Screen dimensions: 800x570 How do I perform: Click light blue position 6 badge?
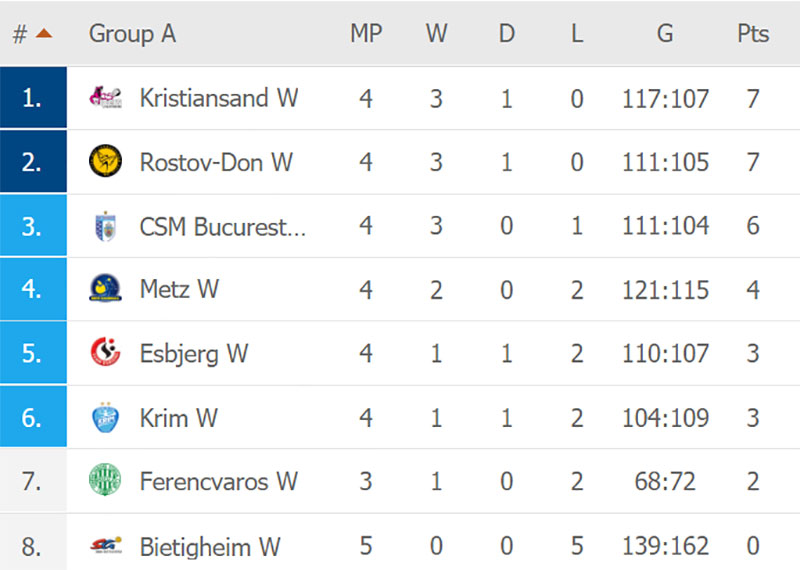pyautogui.click(x=33, y=416)
